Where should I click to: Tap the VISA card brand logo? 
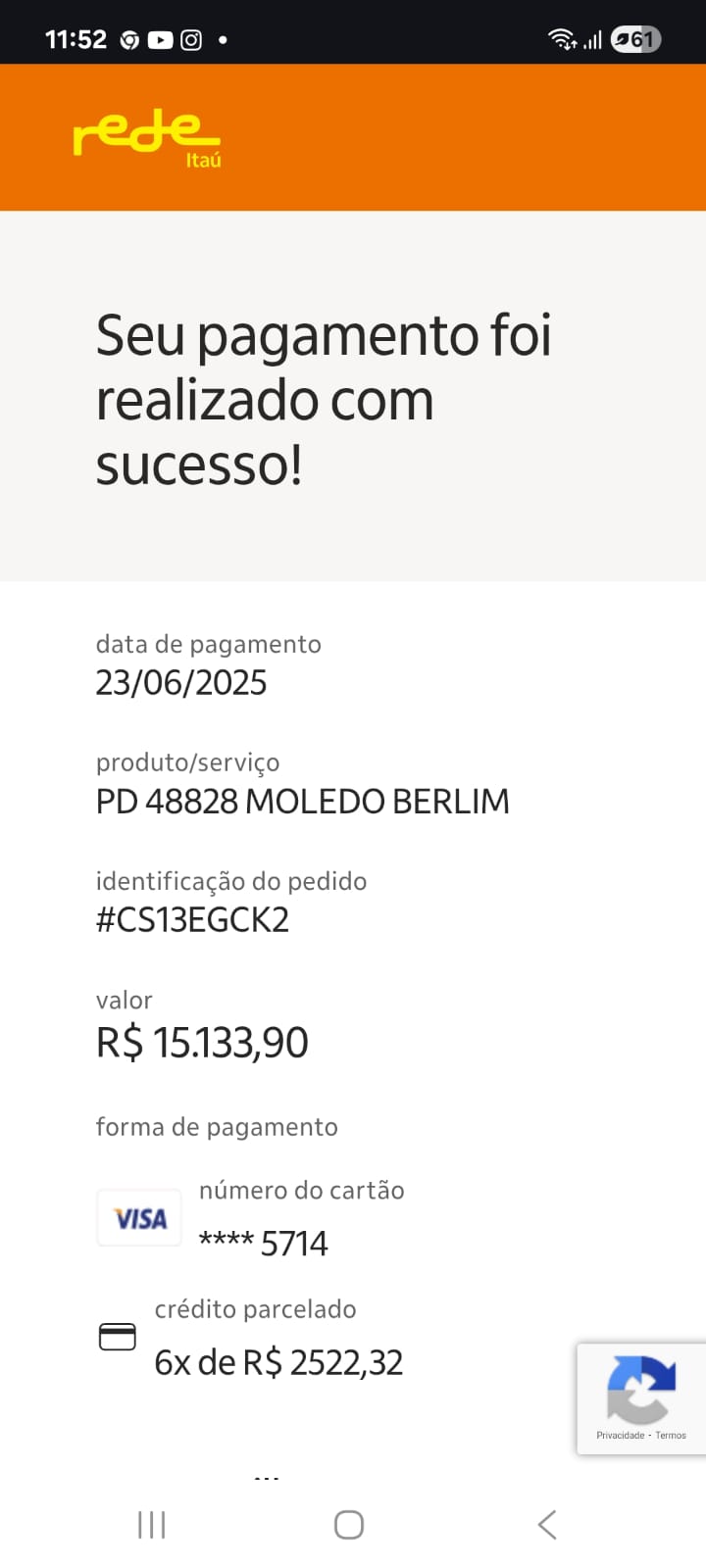[x=139, y=1218]
